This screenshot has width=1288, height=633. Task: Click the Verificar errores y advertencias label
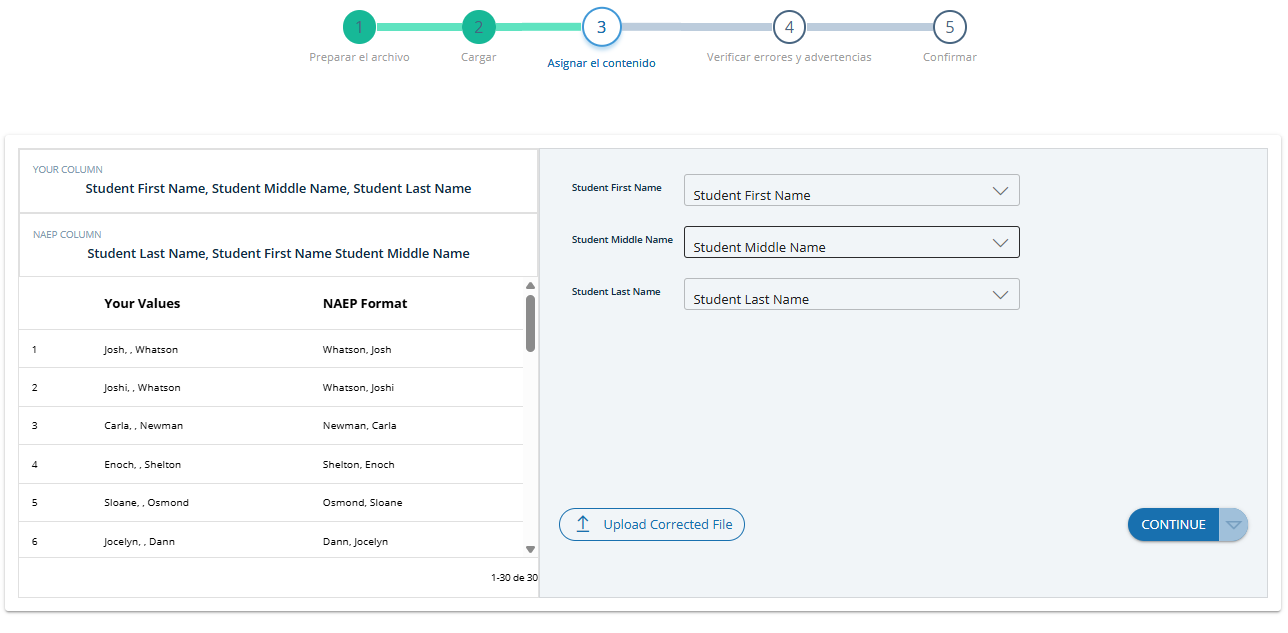789,57
